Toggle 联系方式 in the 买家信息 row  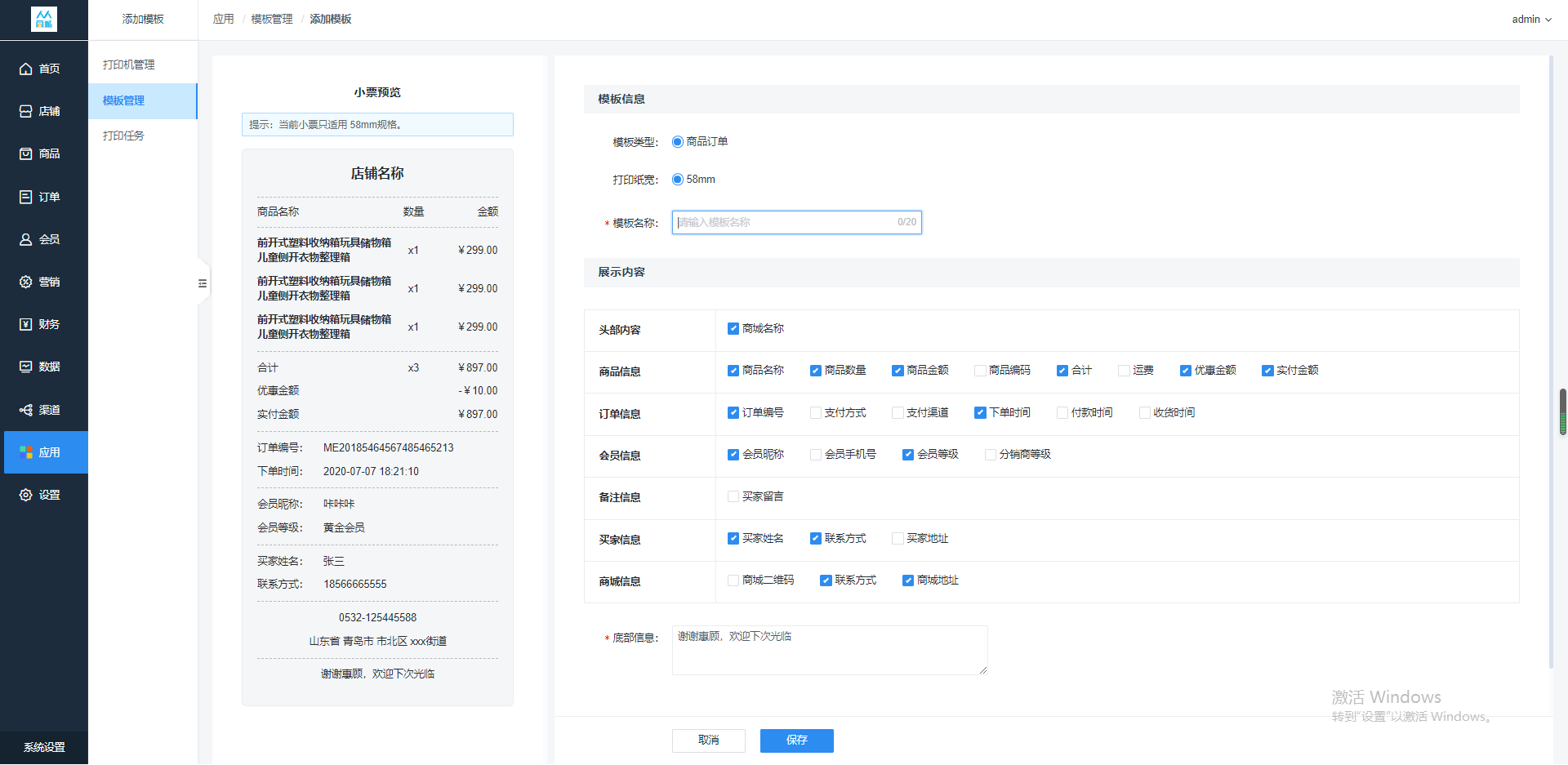point(816,539)
